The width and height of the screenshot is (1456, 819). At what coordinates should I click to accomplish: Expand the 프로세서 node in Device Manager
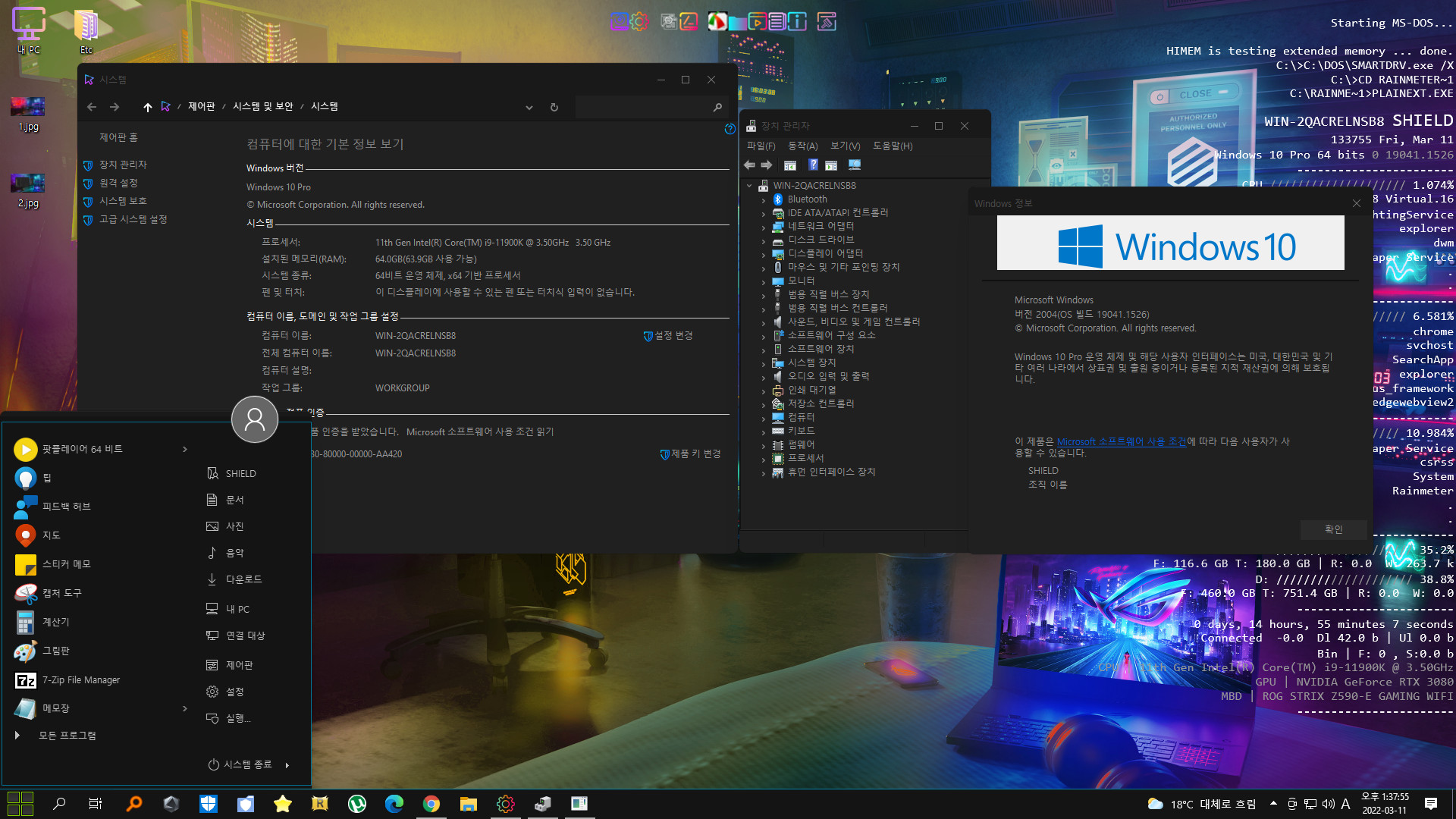pos(764,459)
